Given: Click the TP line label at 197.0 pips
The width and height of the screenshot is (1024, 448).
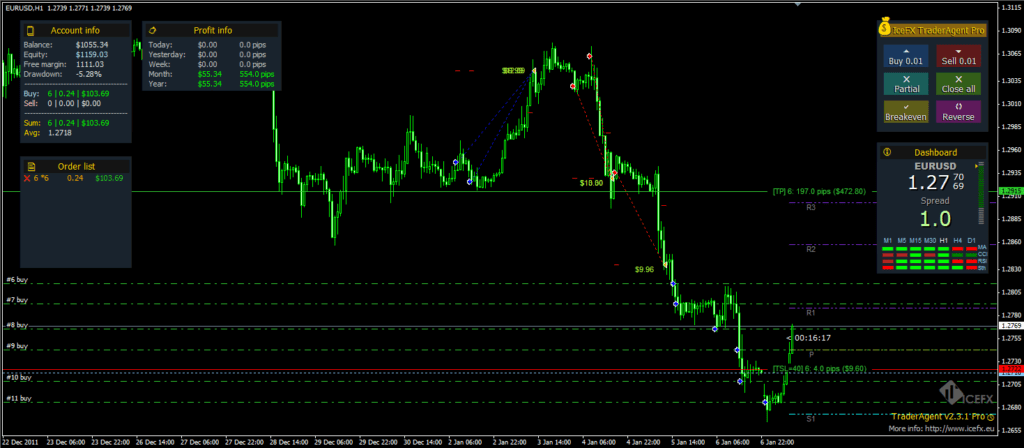Looking at the screenshot, I should [x=818, y=191].
